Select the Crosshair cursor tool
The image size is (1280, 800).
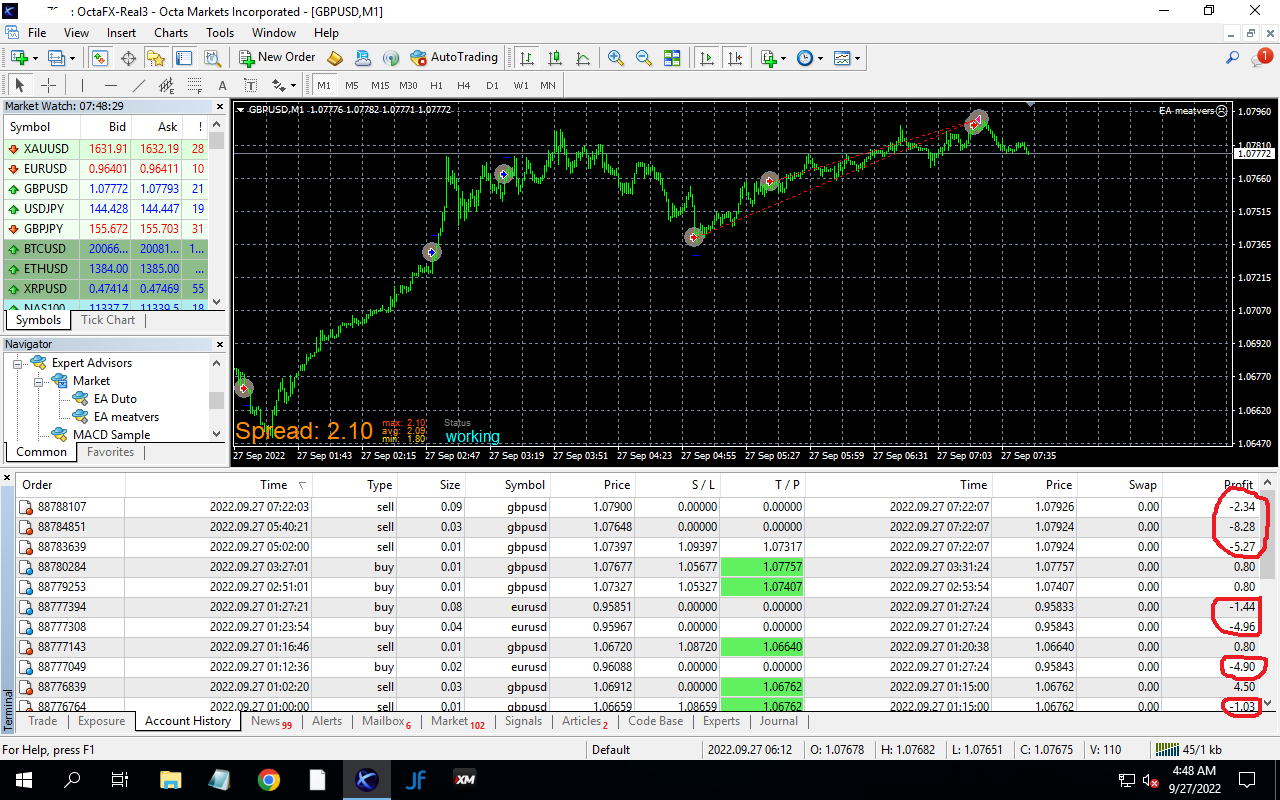click(x=48, y=85)
